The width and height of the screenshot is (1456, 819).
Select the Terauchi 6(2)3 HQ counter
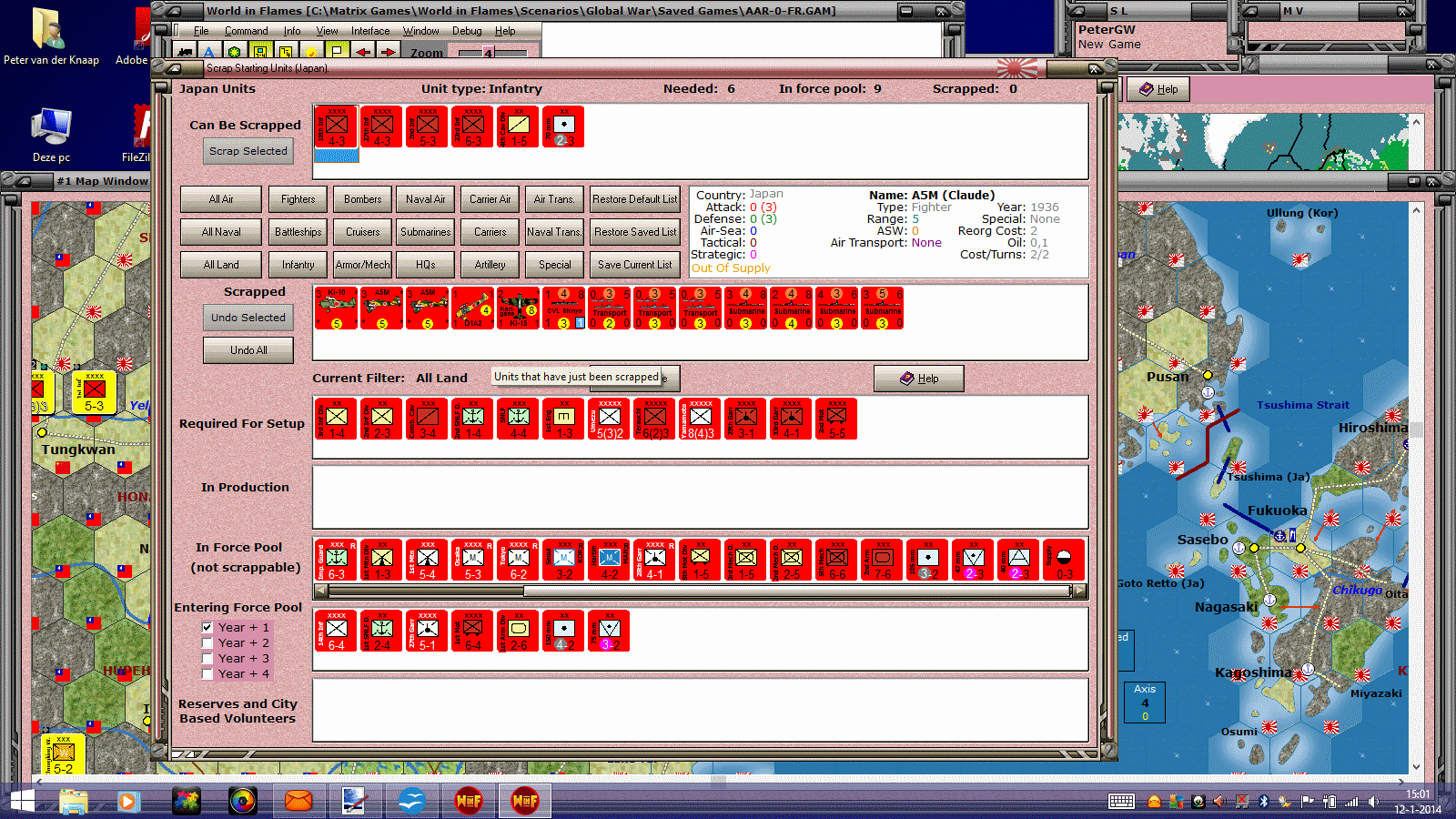point(654,419)
